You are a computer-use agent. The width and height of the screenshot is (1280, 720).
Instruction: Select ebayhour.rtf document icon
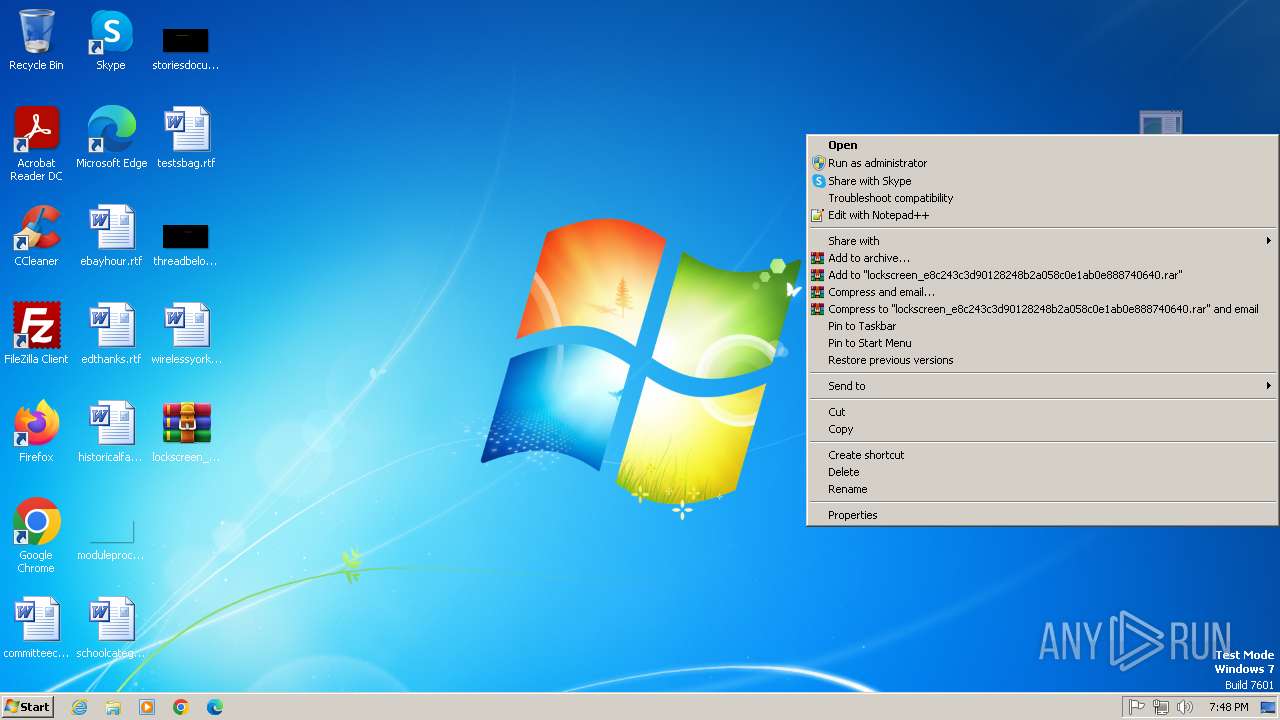(x=111, y=235)
